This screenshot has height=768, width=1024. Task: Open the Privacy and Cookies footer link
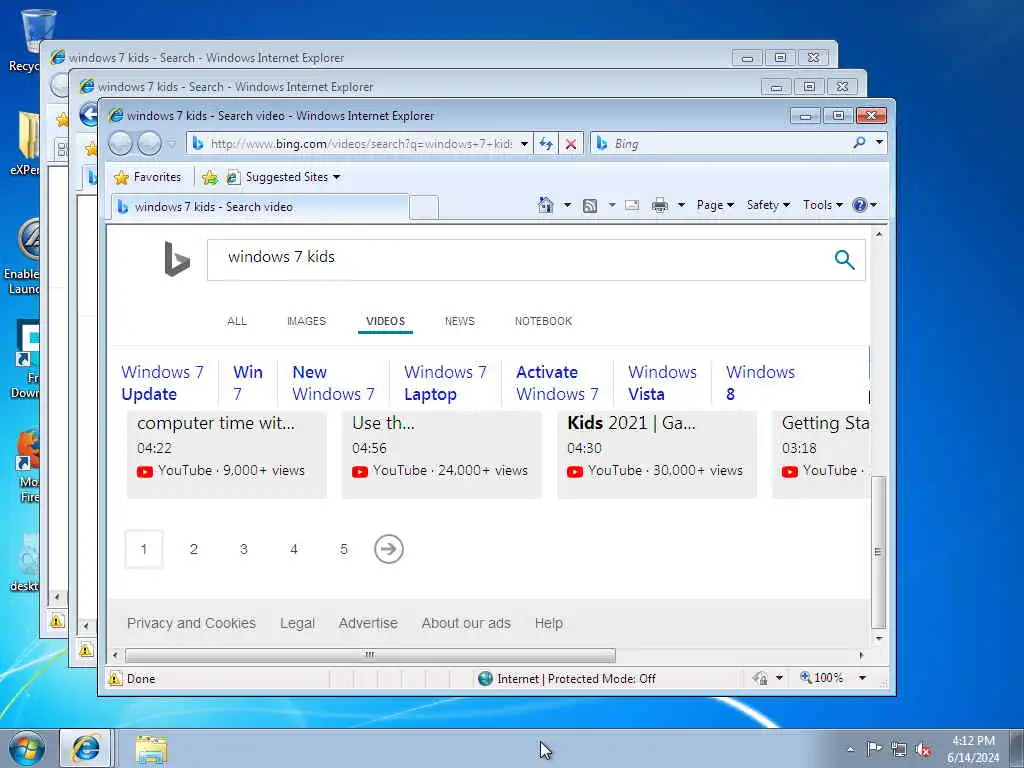click(191, 623)
